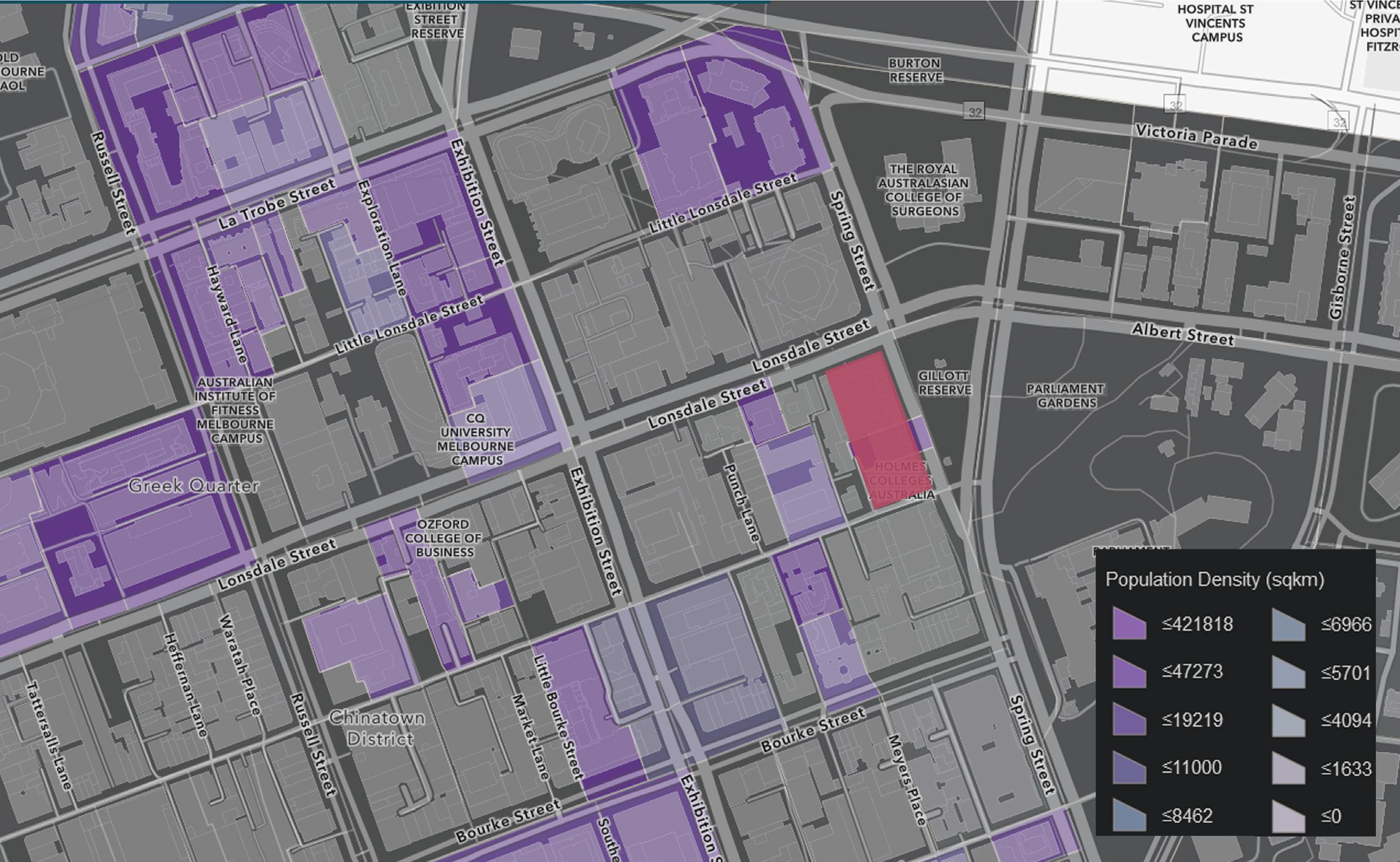Viewport: 1400px width, 862px height.
Task: Click the Gillott Reserve label
Action: (944, 383)
